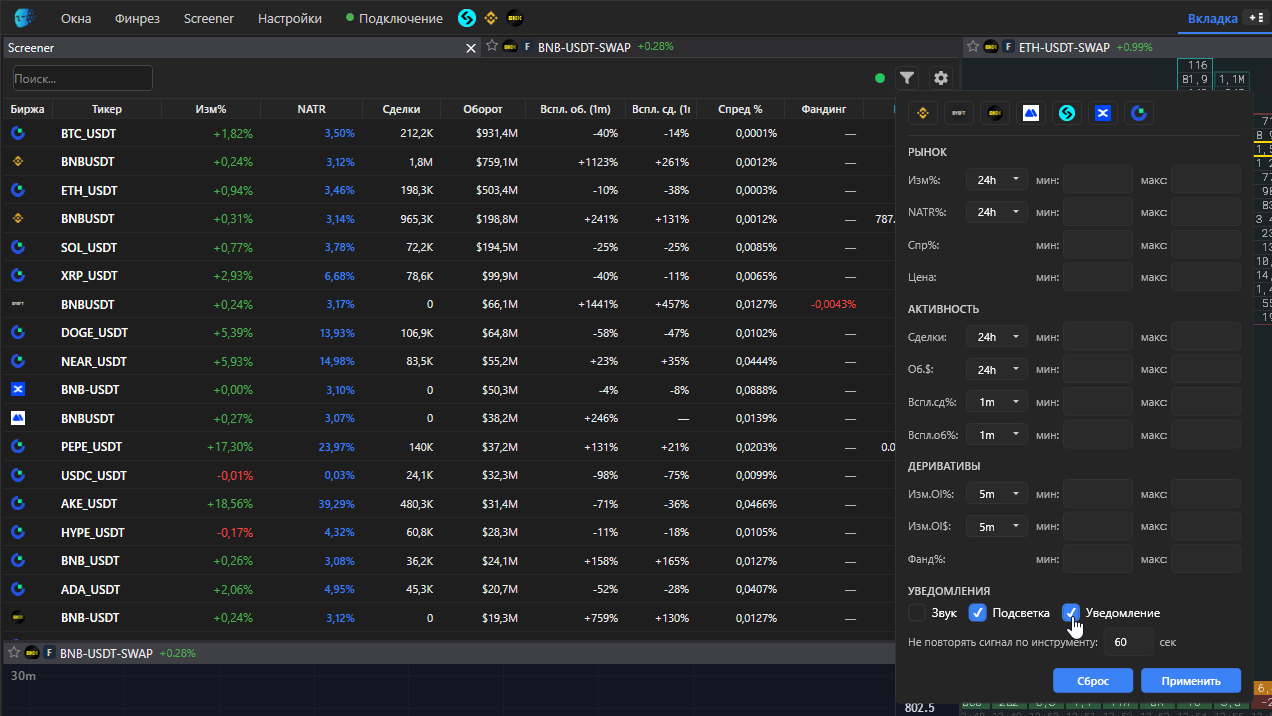Open the NATR% period dropdown
This screenshot has height=716, width=1272.
997,212
